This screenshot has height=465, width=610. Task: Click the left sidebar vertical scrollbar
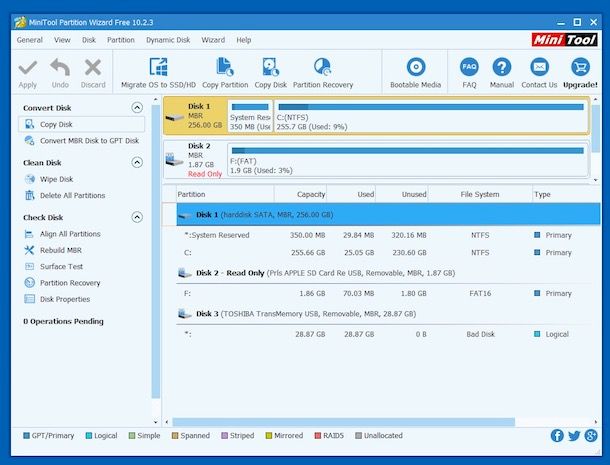click(156, 251)
